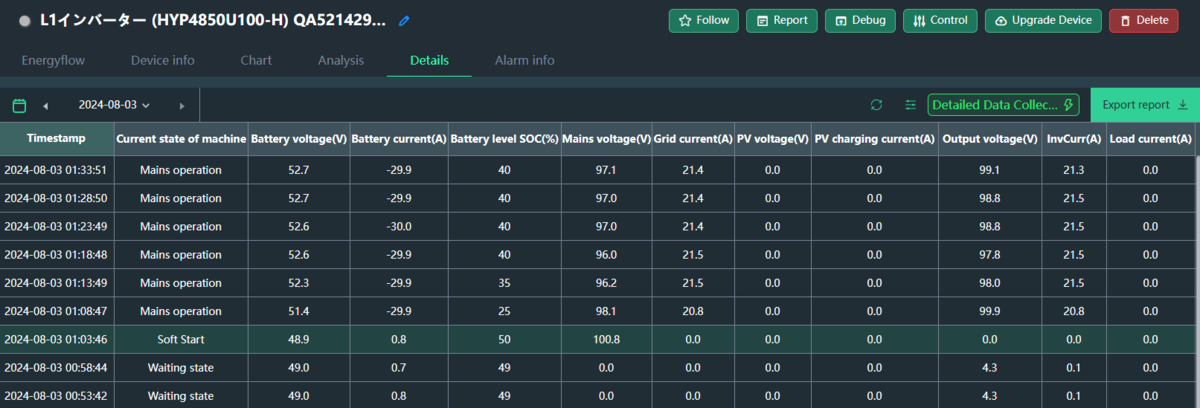The width and height of the screenshot is (1200, 408).
Task: Switch to the Alarm info tab
Action: (524, 61)
